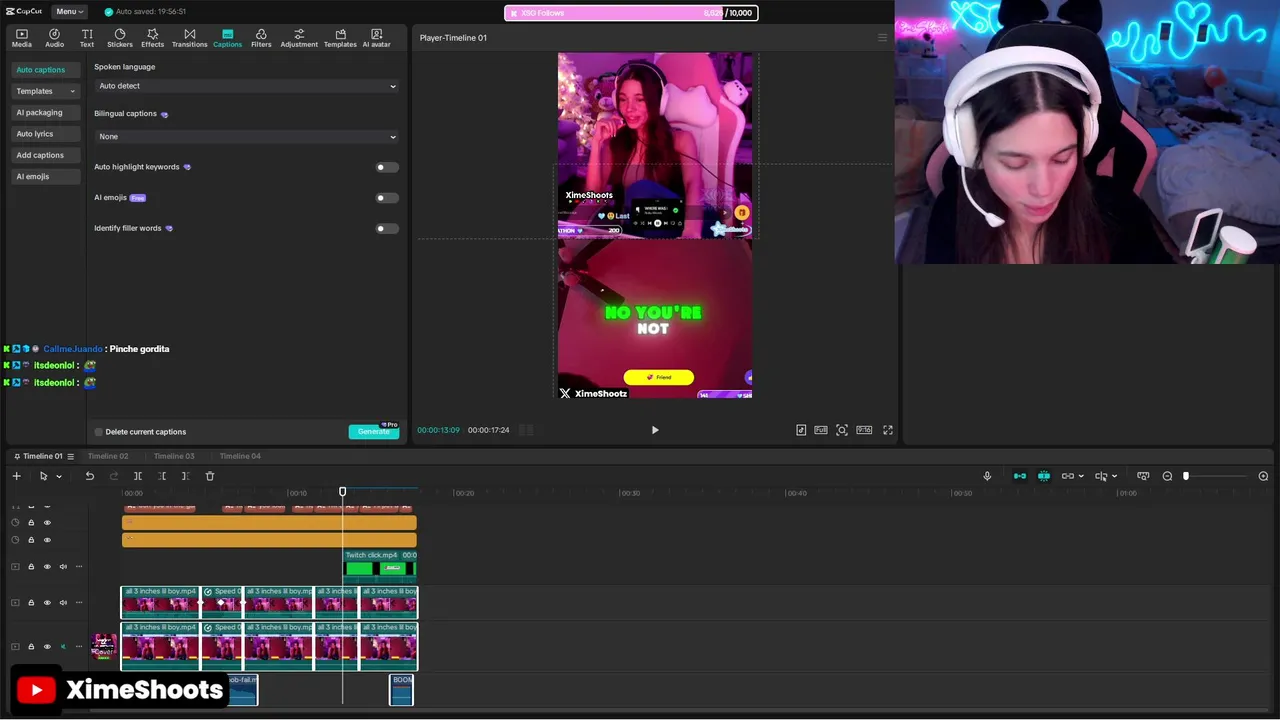Switch to Timeline 02 tab

(108, 456)
